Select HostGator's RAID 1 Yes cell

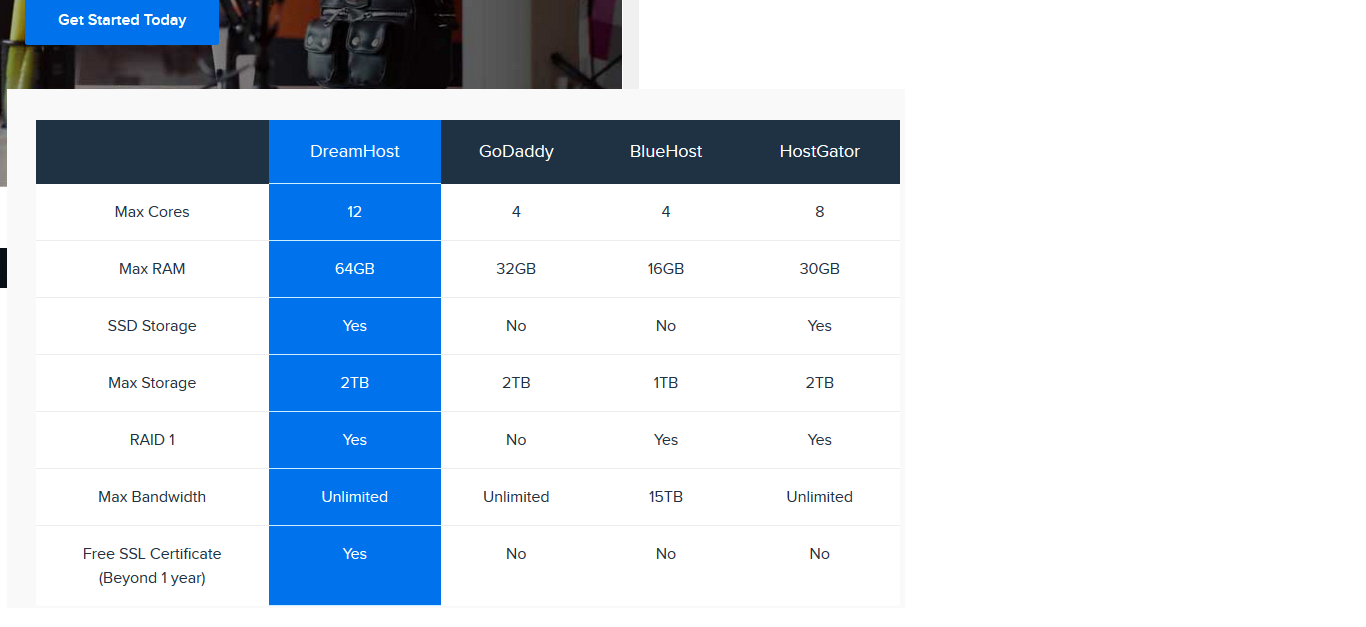pos(820,440)
